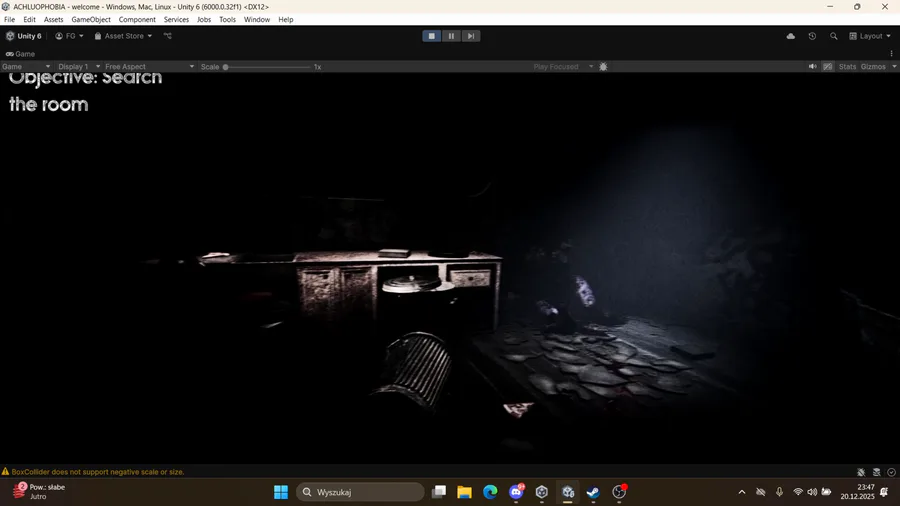The image size is (900, 506).
Task: Open the Unity search magnifier
Action: click(x=833, y=36)
